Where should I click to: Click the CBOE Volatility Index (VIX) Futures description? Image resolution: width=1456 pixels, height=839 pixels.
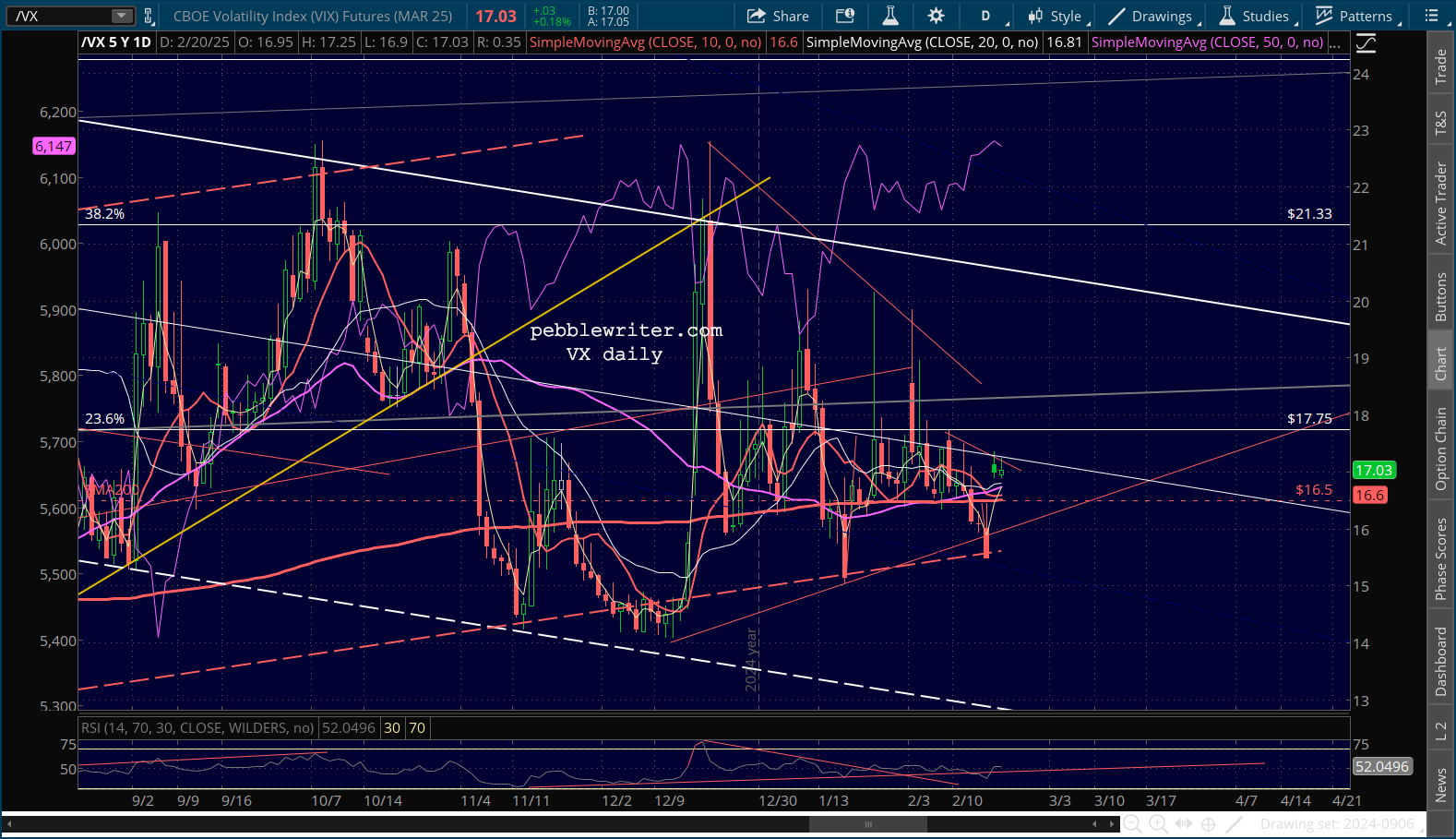click(x=313, y=16)
